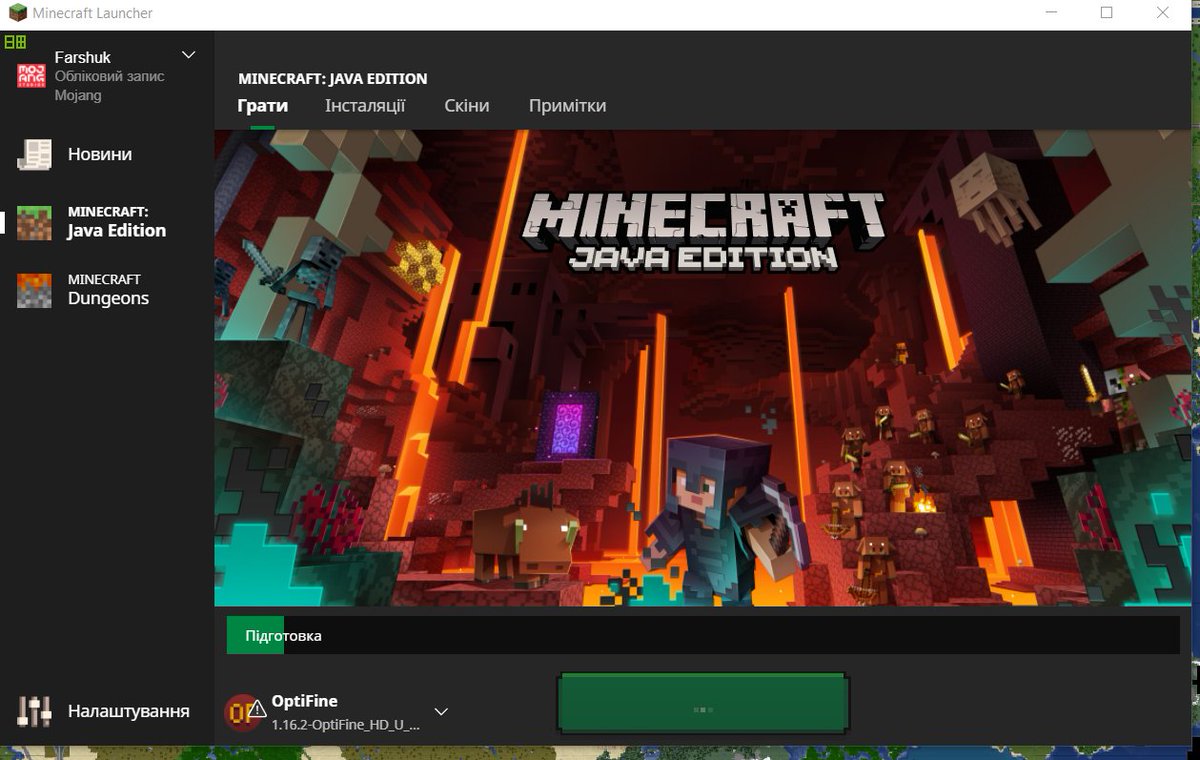Go to the Примітки tab

click(567, 106)
